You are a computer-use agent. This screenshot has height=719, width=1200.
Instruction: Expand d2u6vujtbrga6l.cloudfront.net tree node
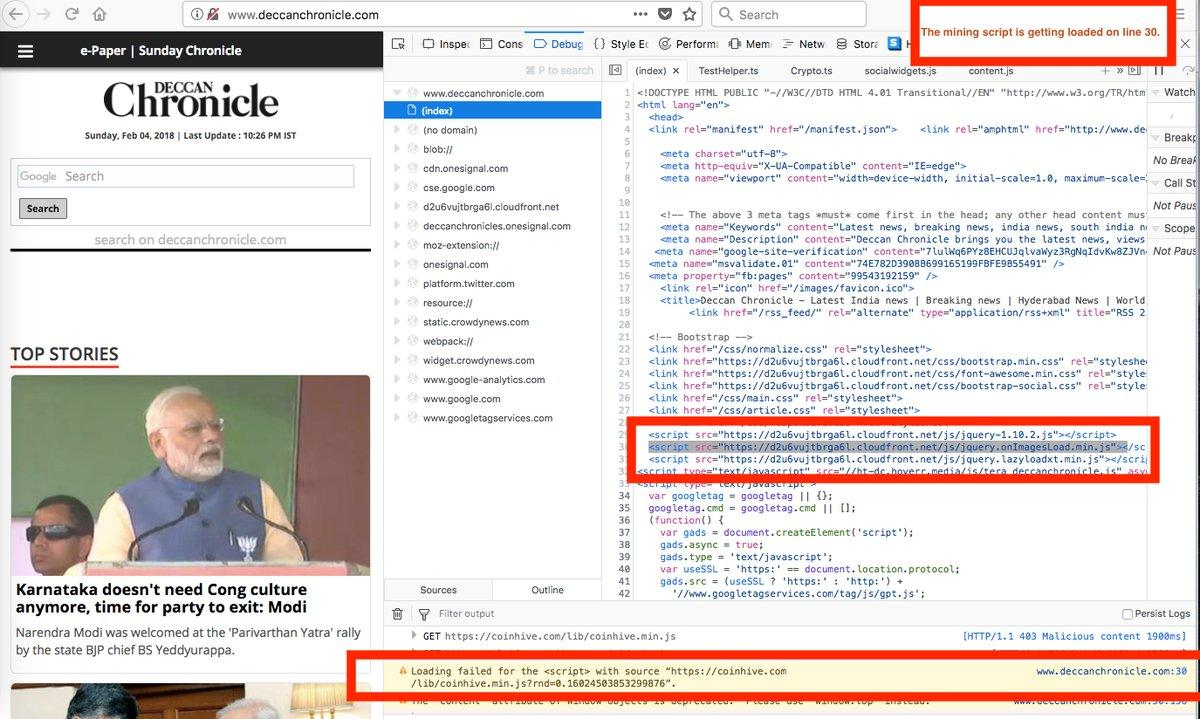397,207
